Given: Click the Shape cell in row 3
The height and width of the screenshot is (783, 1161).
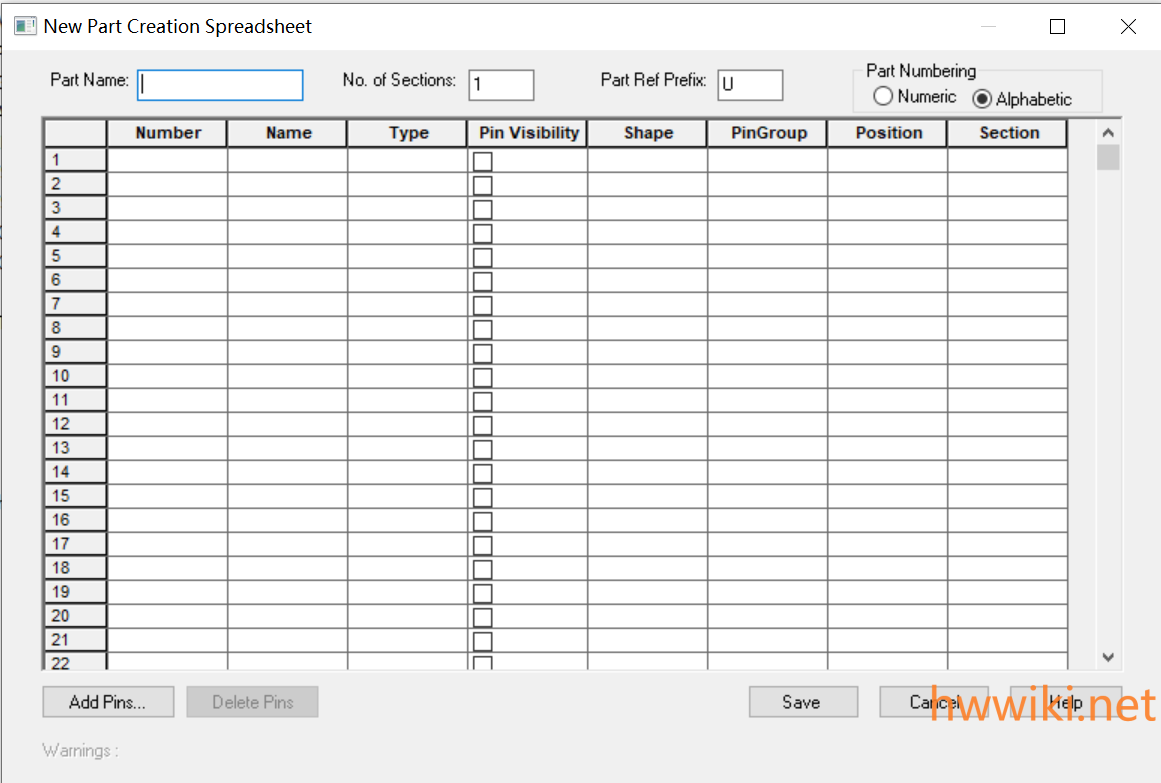Looking at the screenshot, I should (x=647, y=208).
